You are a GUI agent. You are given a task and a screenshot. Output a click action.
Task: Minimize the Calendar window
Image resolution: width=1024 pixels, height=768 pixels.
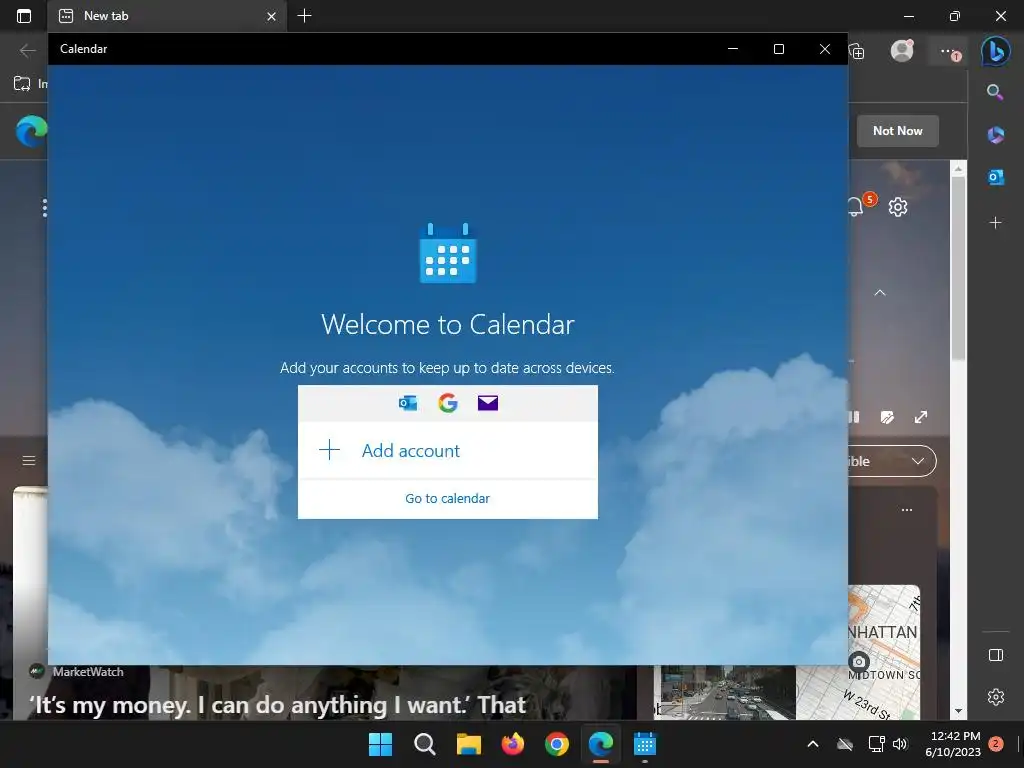coord(733,49)
